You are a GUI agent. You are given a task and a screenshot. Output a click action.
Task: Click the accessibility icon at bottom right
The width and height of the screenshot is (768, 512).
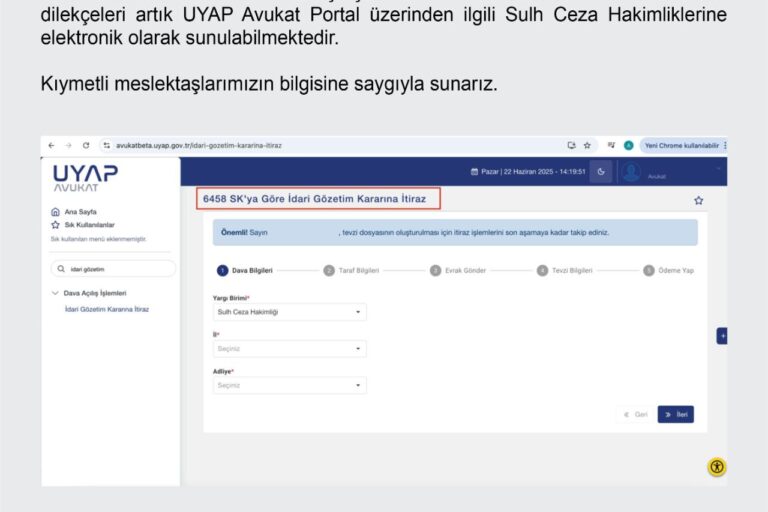click(716, 467)
